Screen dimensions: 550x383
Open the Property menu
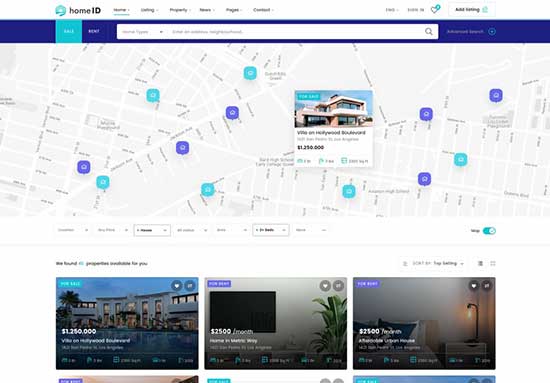tap(180, 10)
